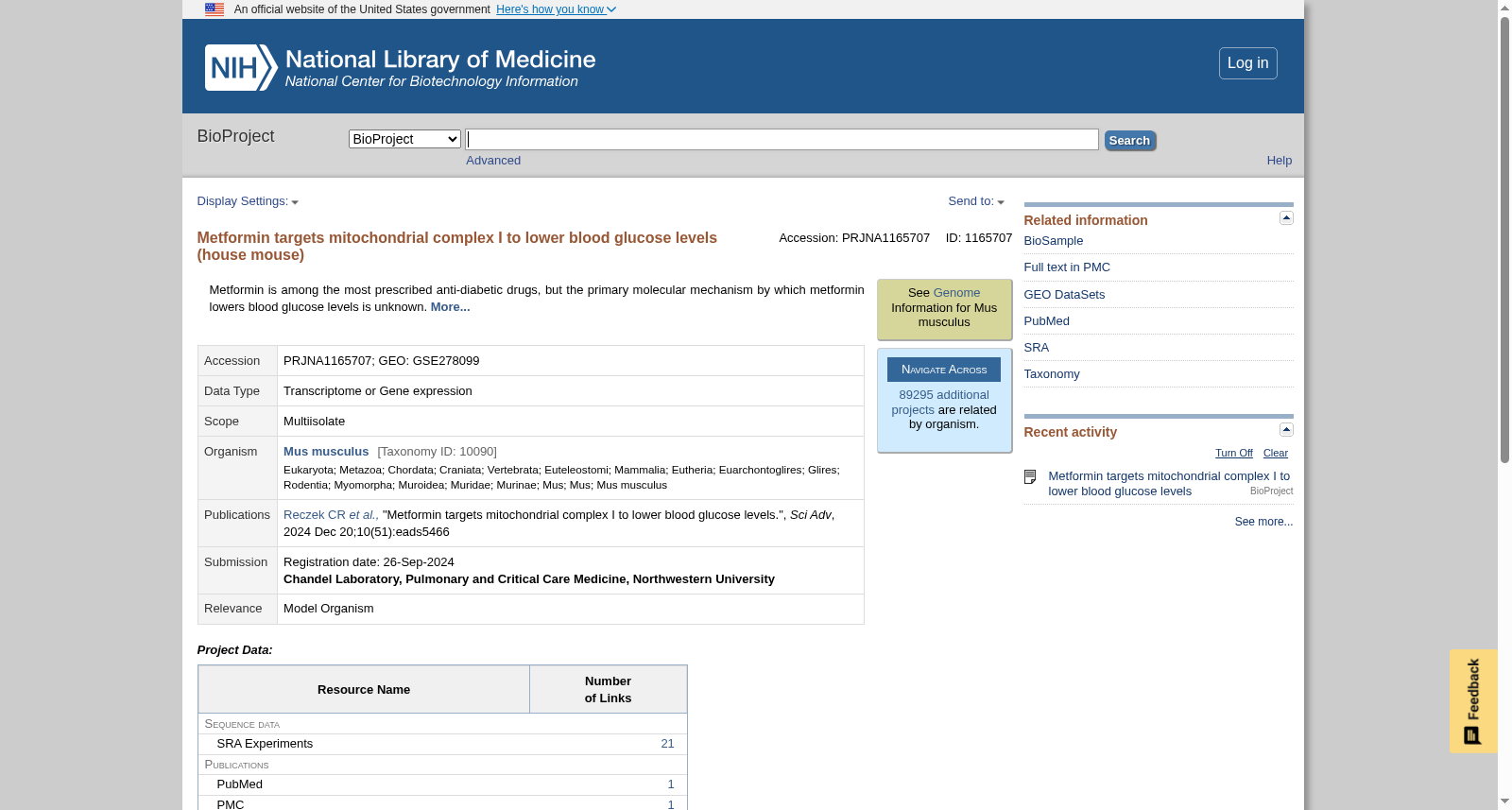Open SRA related information link
The image size is (1512, 810).
tap(1036, 348)
